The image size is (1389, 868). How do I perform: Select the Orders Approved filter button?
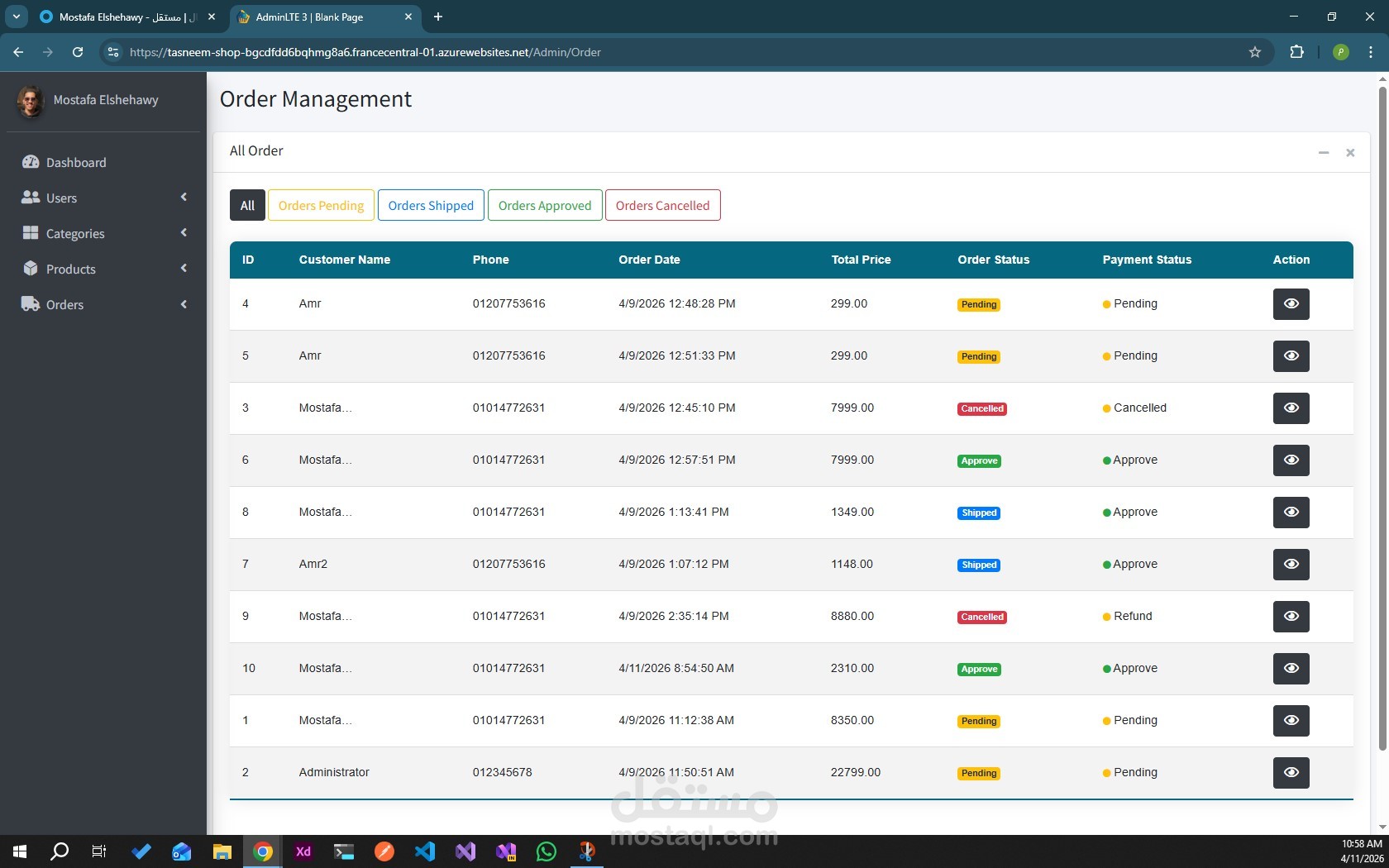(x=545, y=205)
